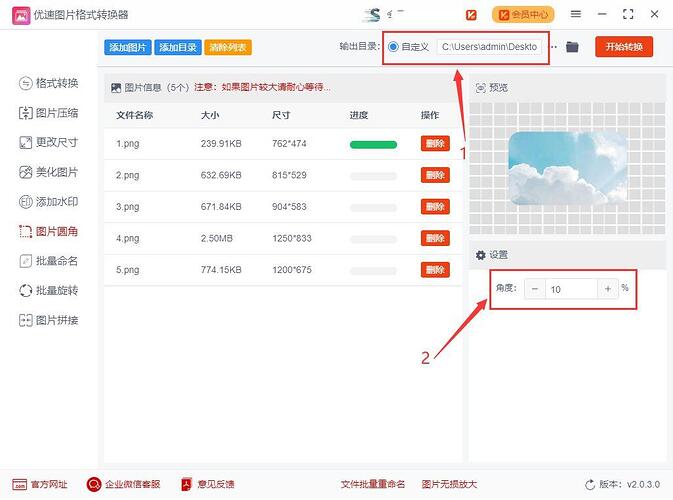Click the progress bar for 1.png
The height and width of the screenshot is (500, 673).
click(373, 145)
